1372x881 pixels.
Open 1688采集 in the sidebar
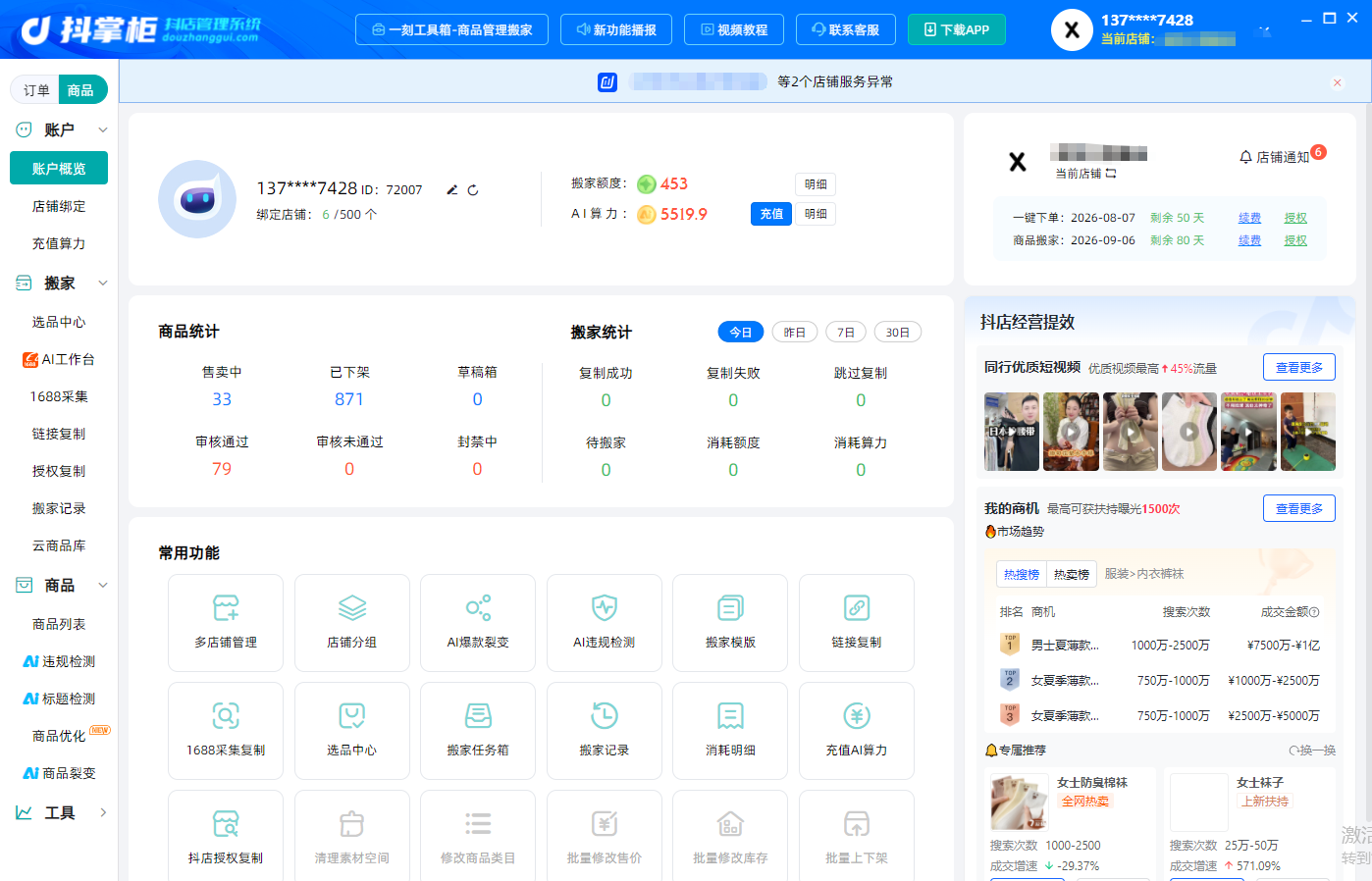59,396
